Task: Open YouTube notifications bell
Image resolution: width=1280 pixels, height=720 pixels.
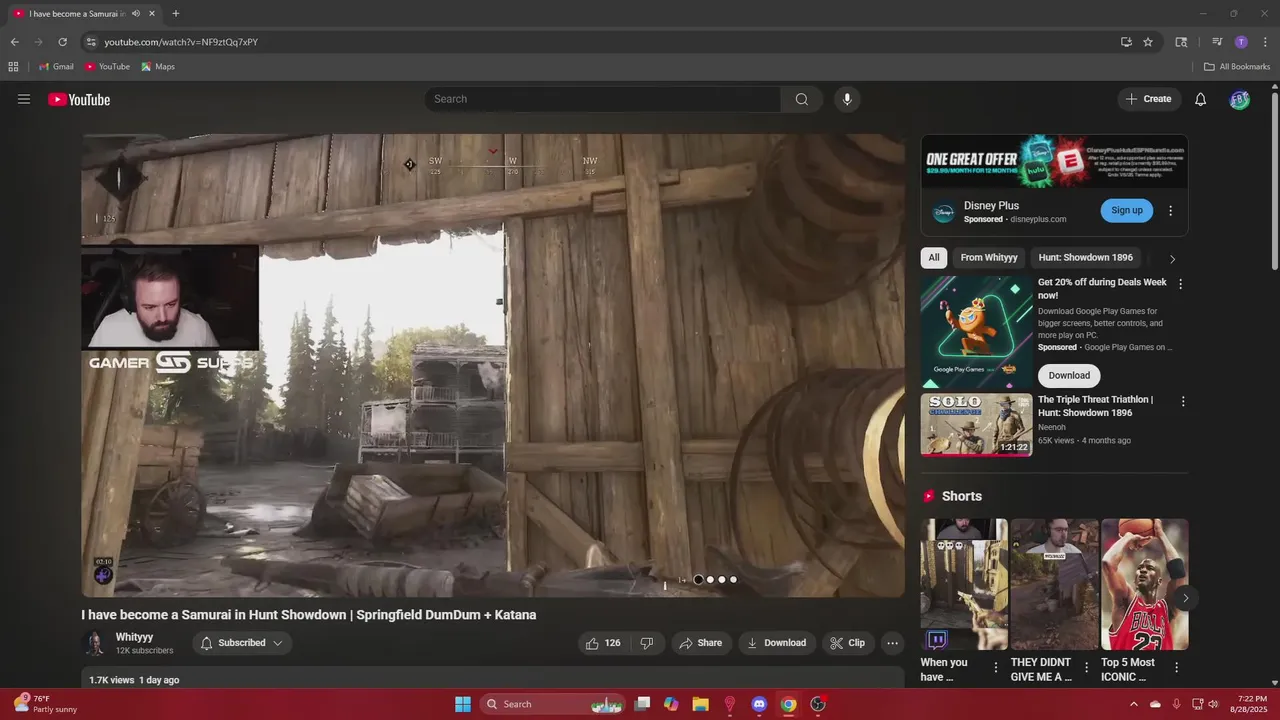Action: coord(1201,99)
